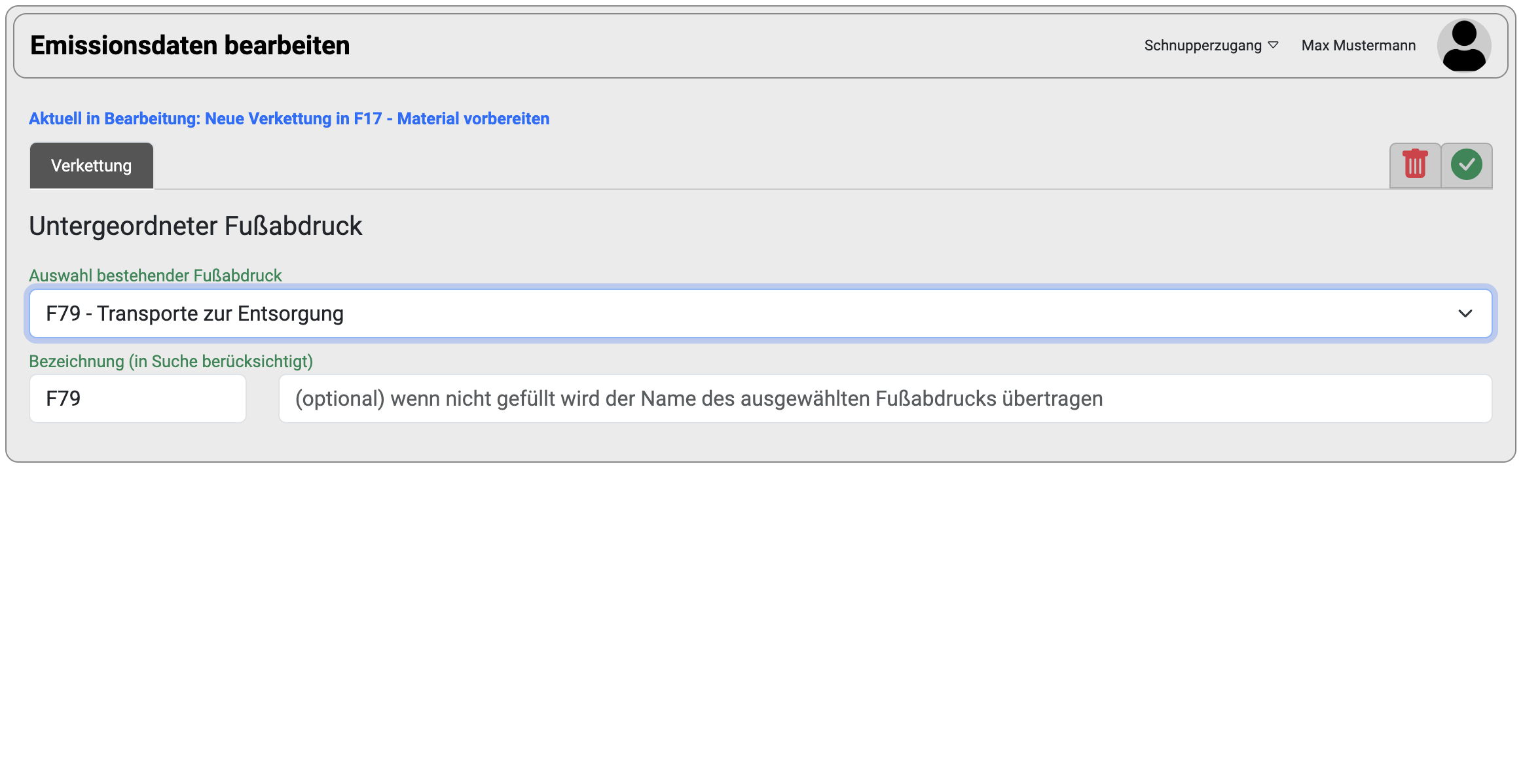Click the chevron in the footprint select
This screenshot has height=784, width=1523.
click(x=1465, y=314)
